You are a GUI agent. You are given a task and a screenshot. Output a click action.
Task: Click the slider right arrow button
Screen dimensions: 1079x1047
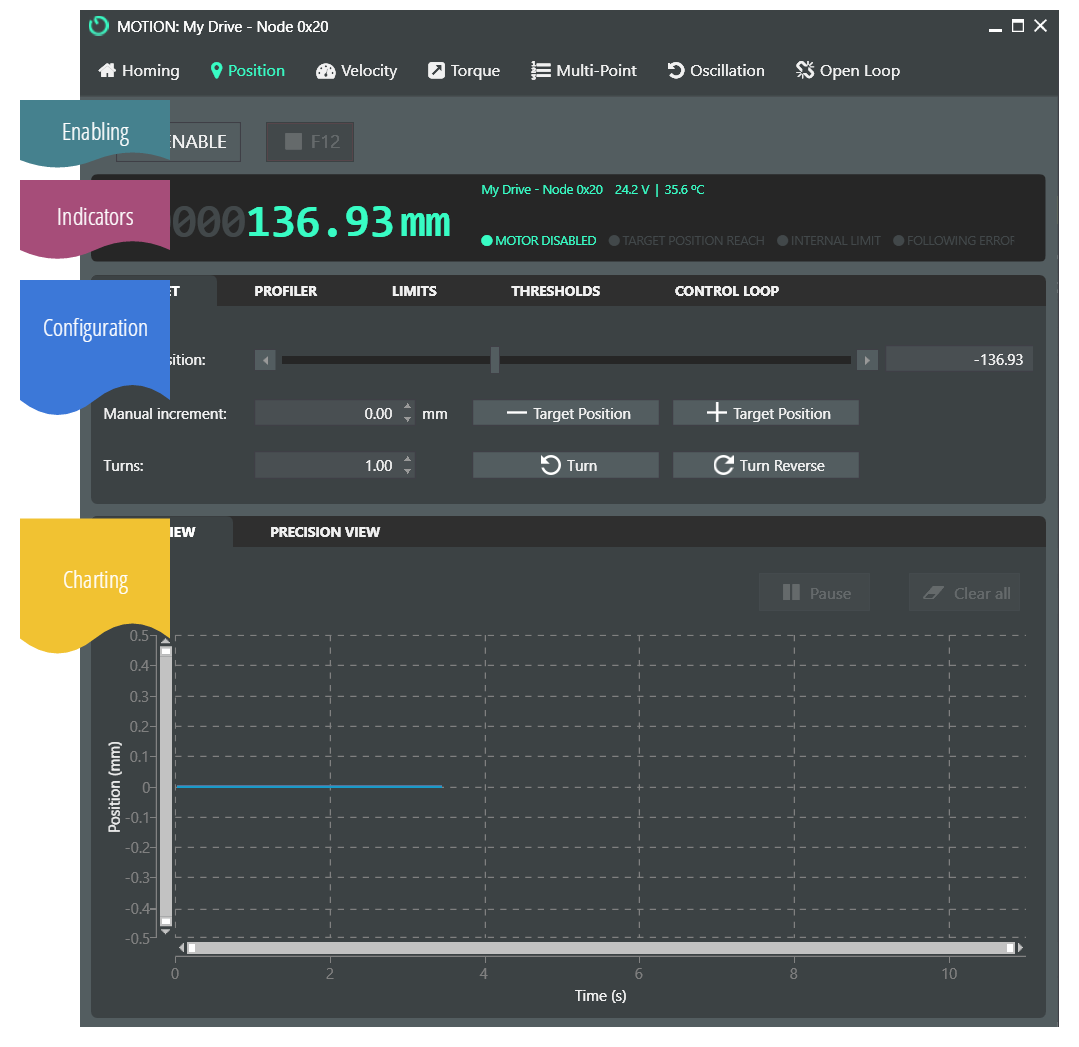click(x=867, y=360)
